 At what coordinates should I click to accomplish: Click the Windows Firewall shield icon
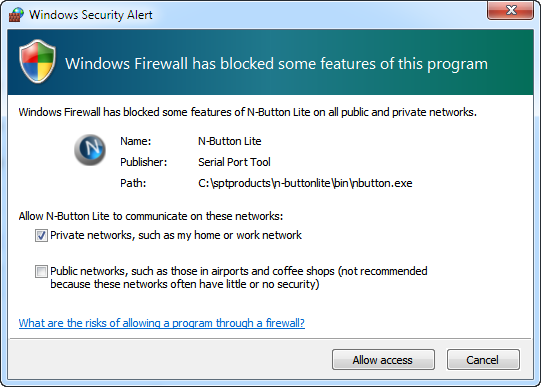pos(37,61)
